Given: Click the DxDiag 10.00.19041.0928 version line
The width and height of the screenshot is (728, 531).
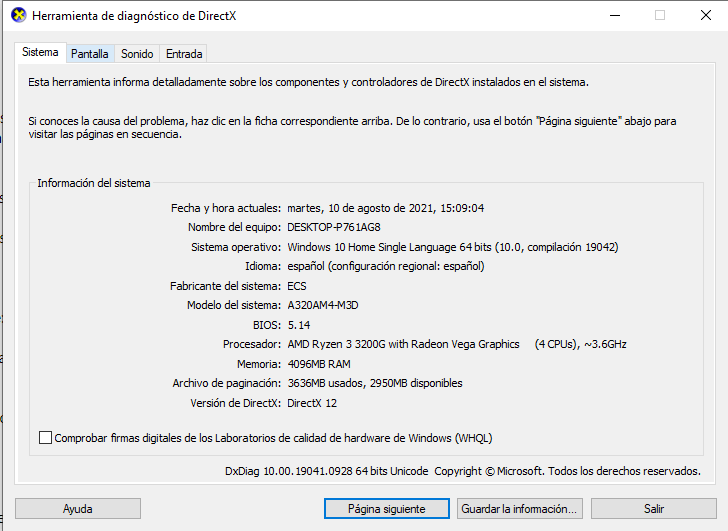Looking at the screenshot, I should click(x=463, y=471).
